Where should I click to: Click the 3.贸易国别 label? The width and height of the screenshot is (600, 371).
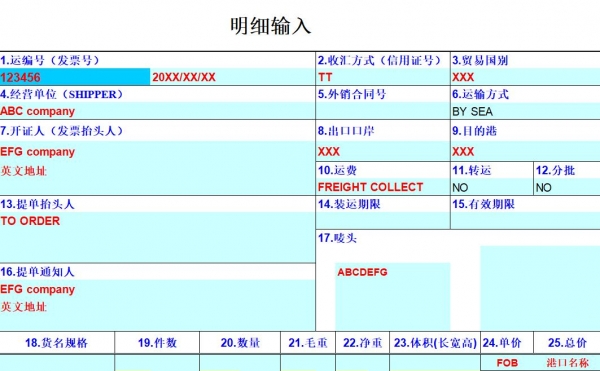tap(480, 60)
